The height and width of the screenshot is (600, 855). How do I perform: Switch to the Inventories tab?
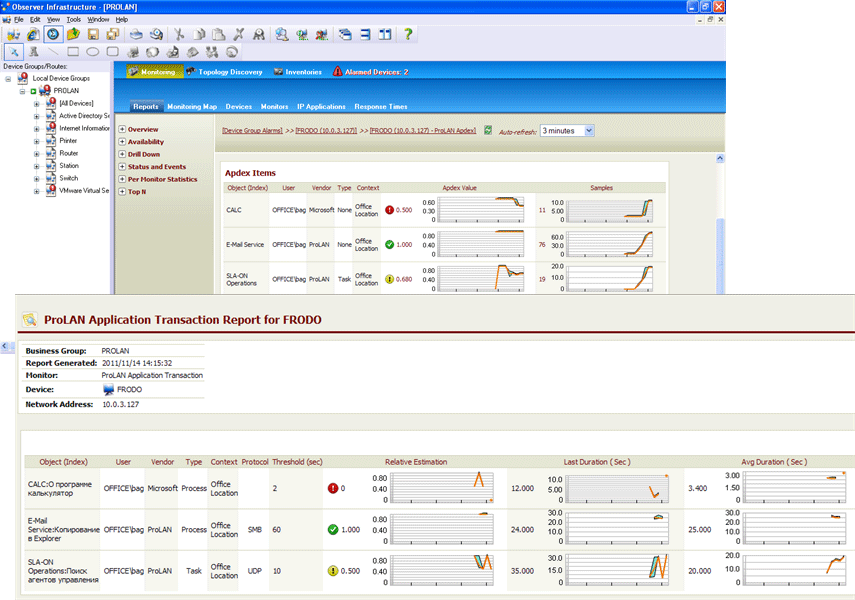(298, 71)
